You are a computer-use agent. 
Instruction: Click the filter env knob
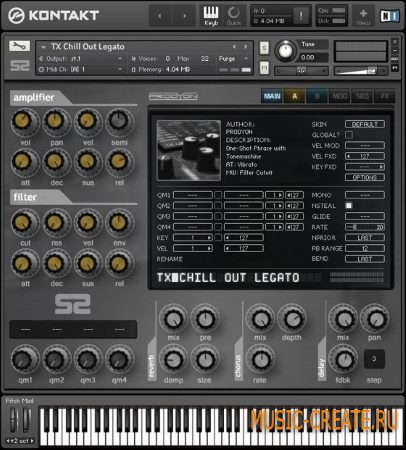click(x=119, y=222)
